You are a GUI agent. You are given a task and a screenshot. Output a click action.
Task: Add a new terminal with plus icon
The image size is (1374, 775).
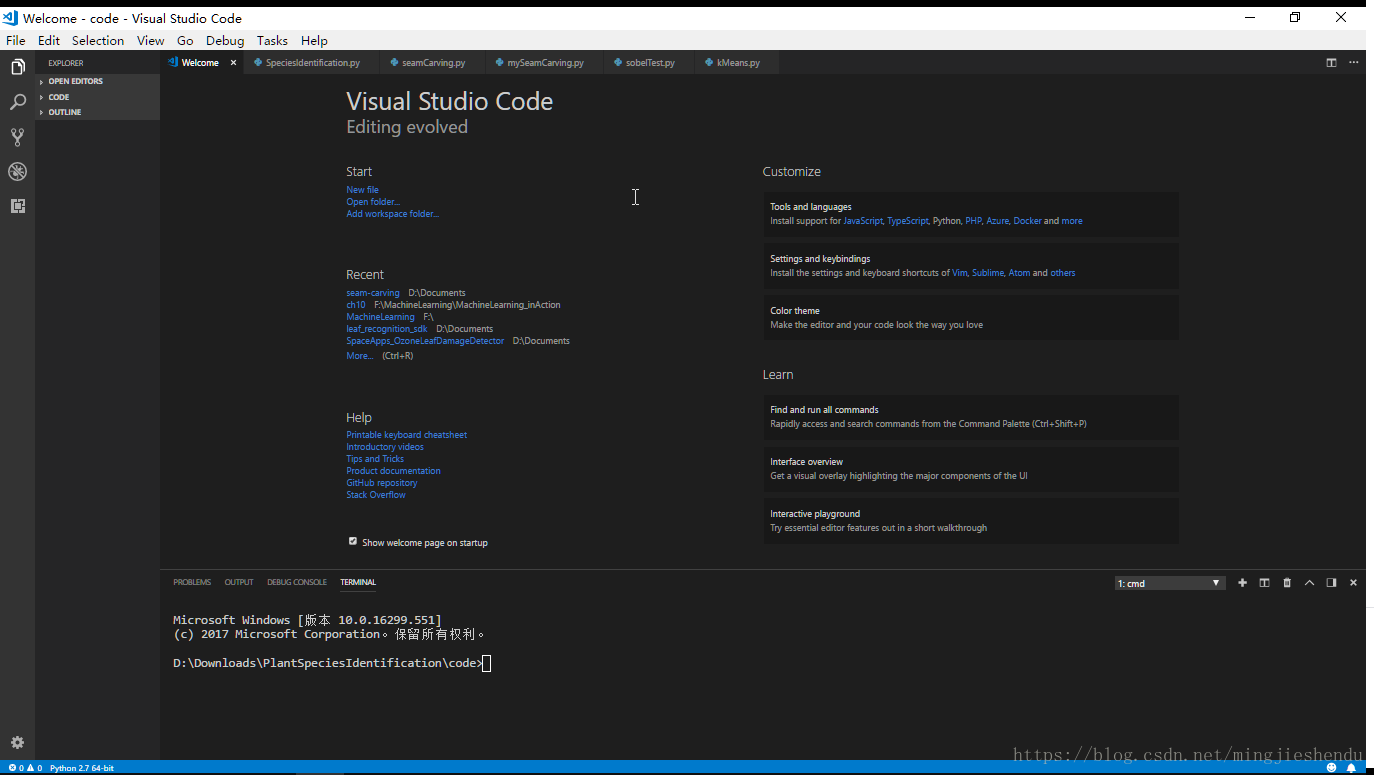tap(1242, 583)
